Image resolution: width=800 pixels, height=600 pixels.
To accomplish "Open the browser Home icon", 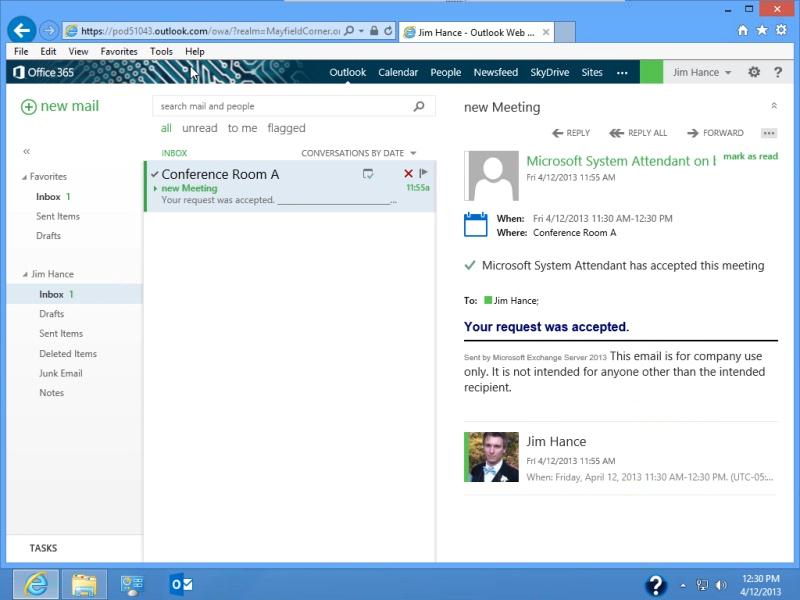I will 742,31.
